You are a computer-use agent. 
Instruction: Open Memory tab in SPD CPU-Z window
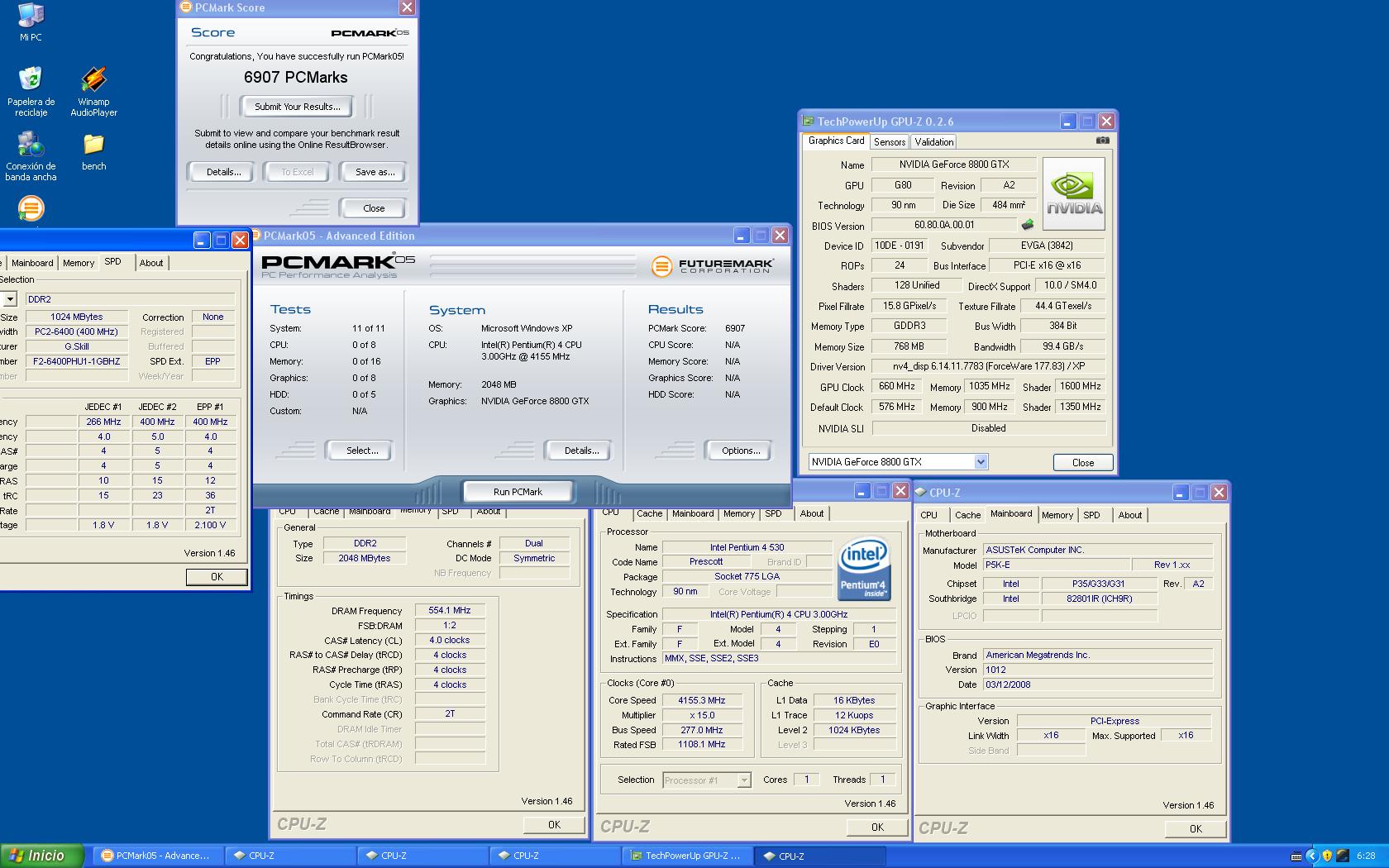[x=79, y=263]
